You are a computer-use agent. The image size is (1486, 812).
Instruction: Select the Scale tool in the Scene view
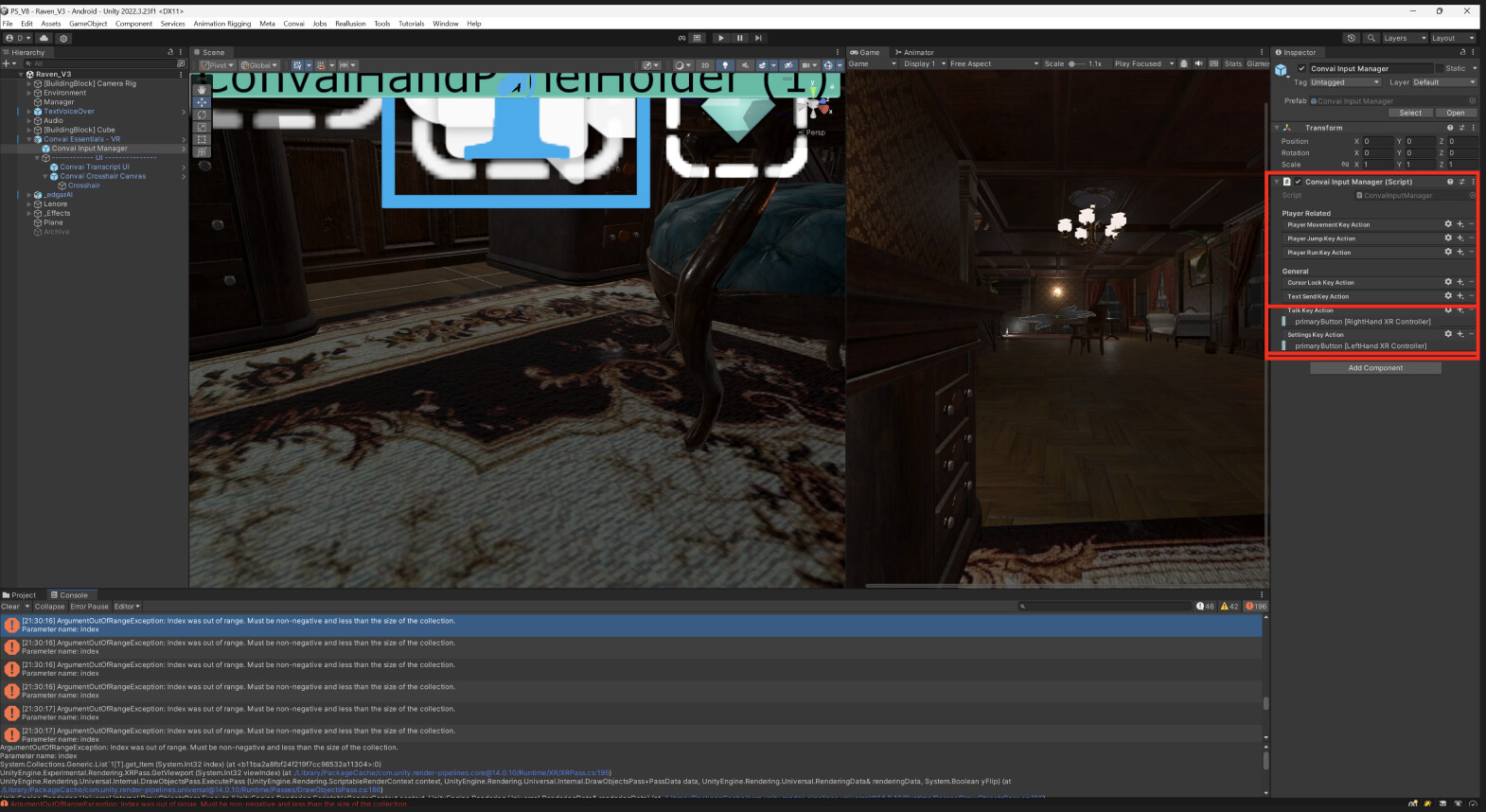(x=202, y=127)
